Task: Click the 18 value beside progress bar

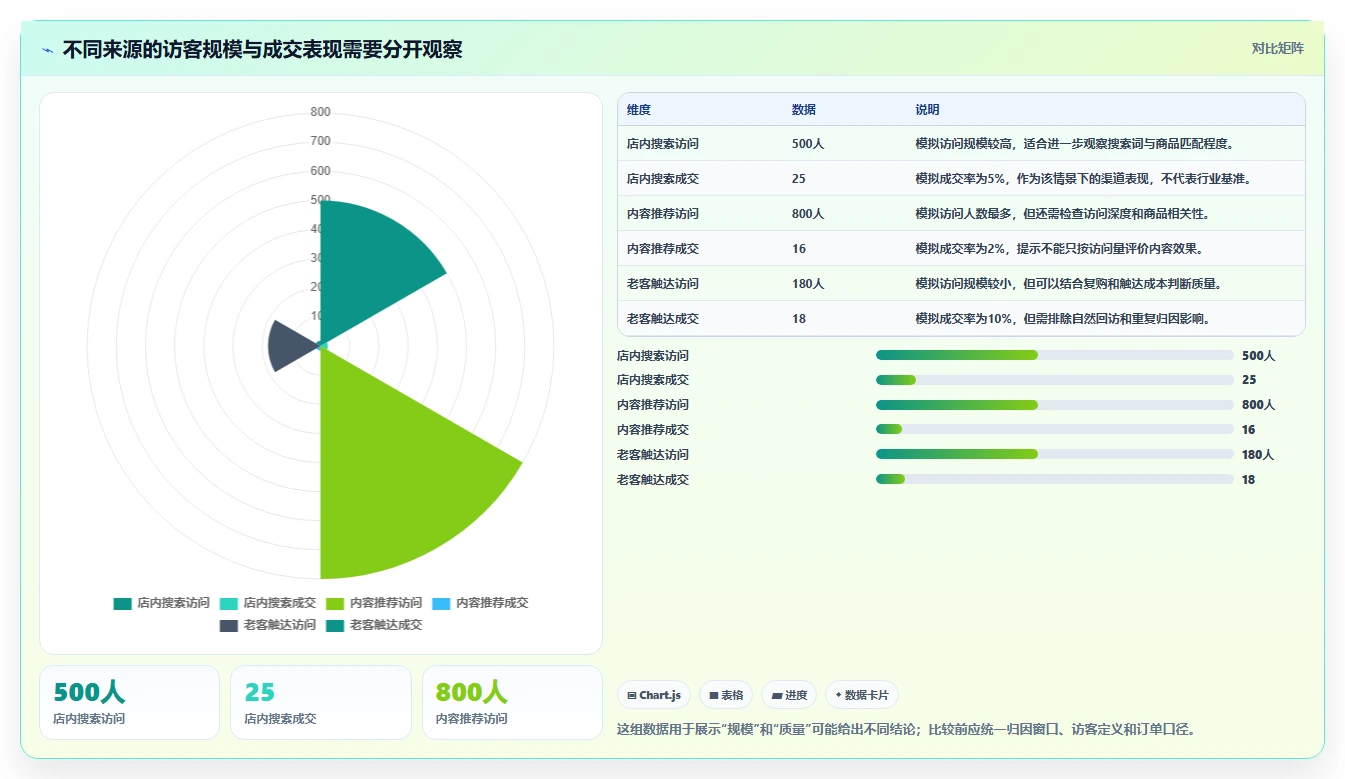Action: pos(1248,479)
